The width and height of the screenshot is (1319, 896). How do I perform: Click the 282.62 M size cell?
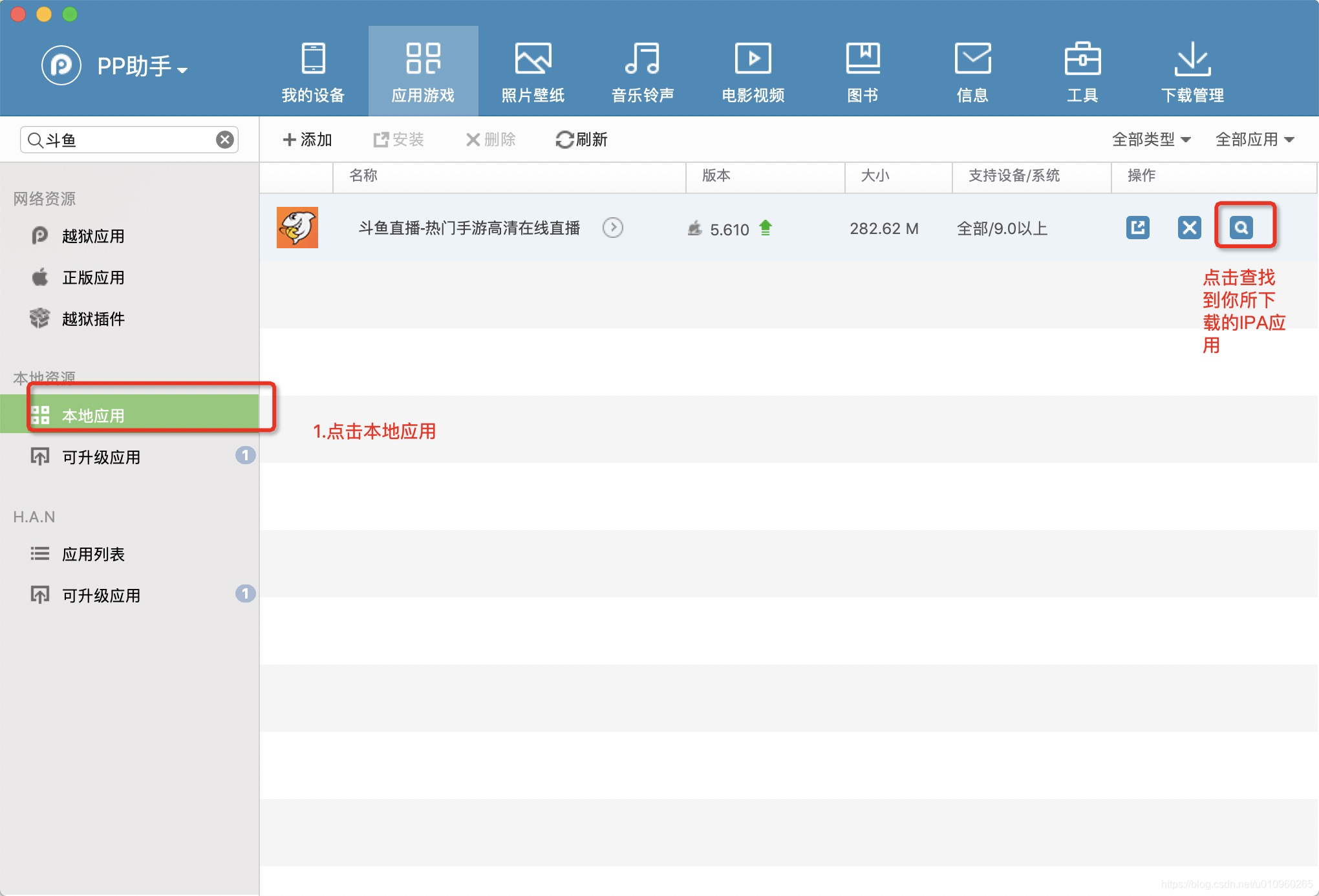[x=884, y=228]
